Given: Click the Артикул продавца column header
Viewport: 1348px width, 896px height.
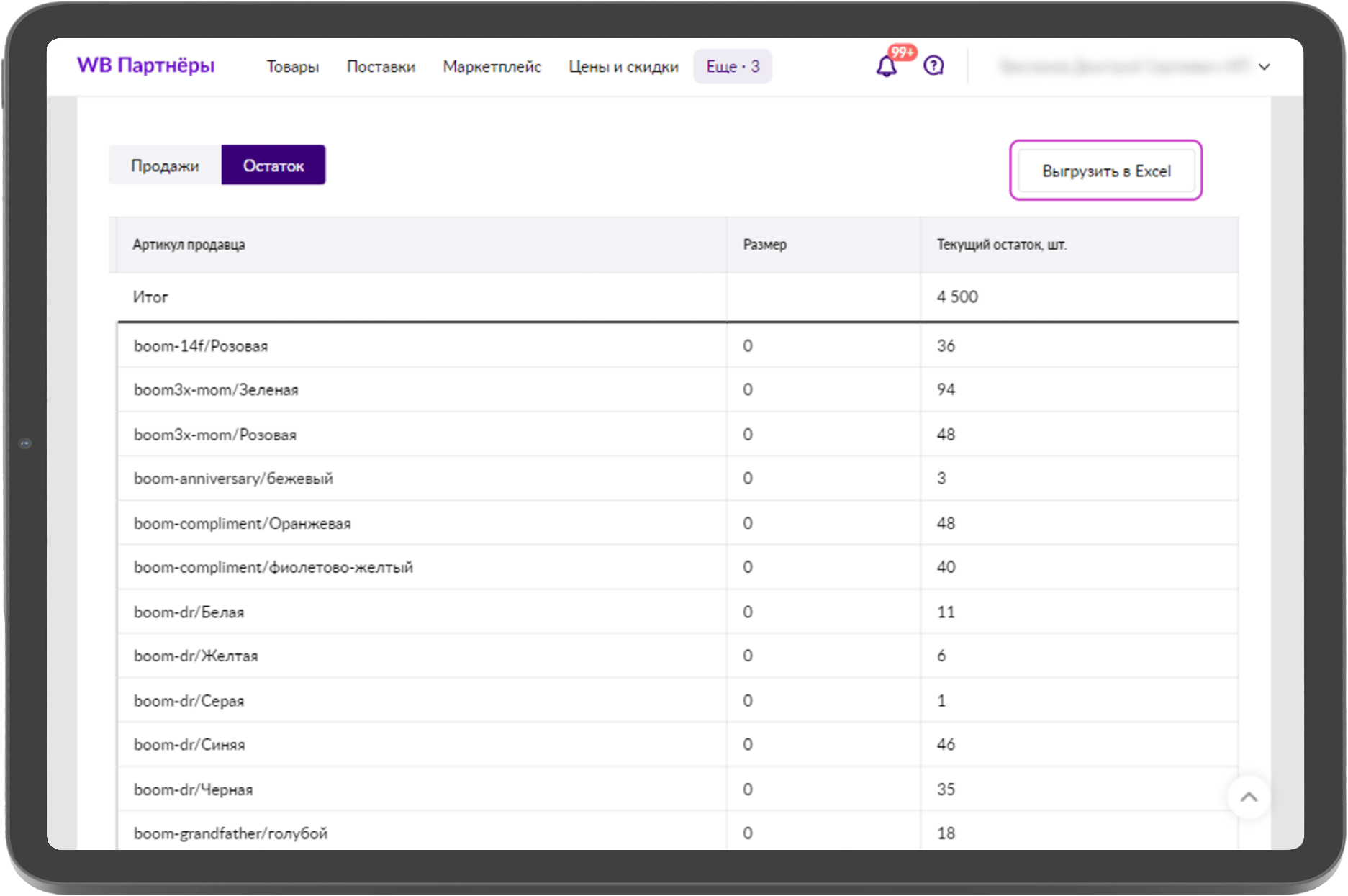Looking at the screenshot, I should [189, 245].
